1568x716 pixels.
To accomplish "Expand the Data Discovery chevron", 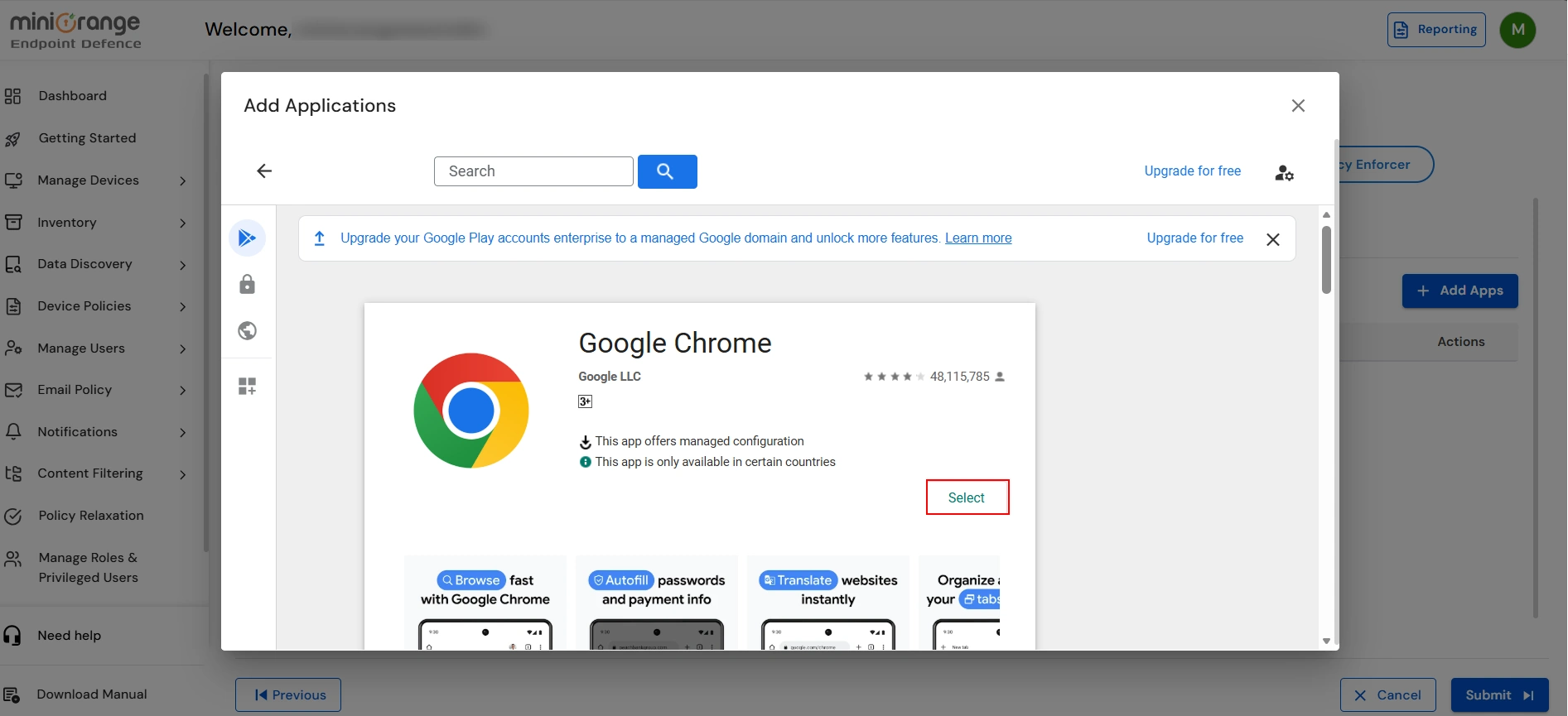I will coord(182,265).
